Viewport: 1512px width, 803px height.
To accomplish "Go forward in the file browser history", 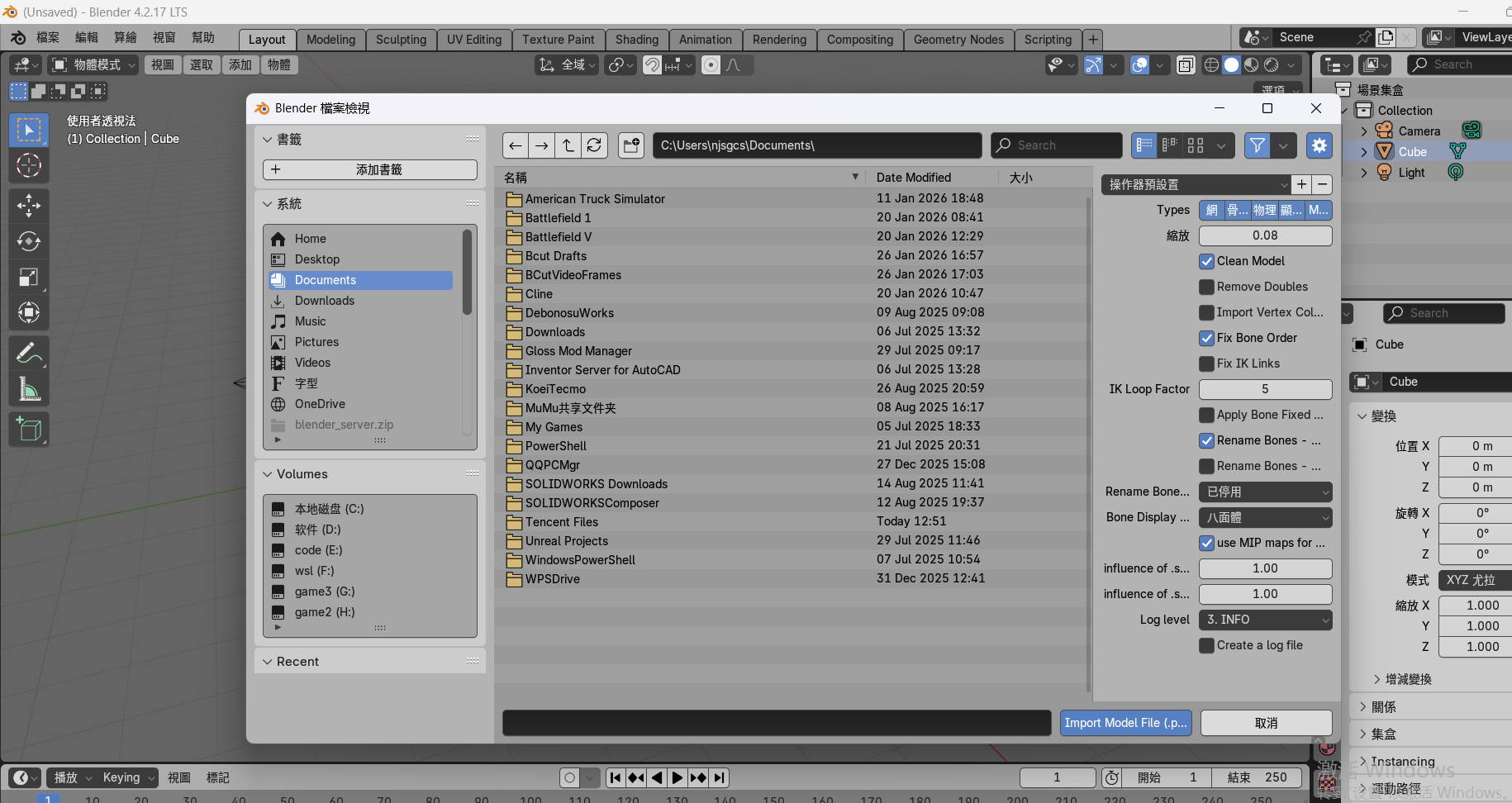I will click(x=542, y=145).
